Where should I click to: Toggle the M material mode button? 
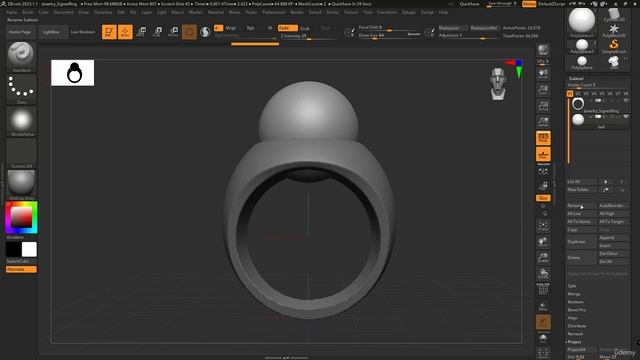point(270,28)
